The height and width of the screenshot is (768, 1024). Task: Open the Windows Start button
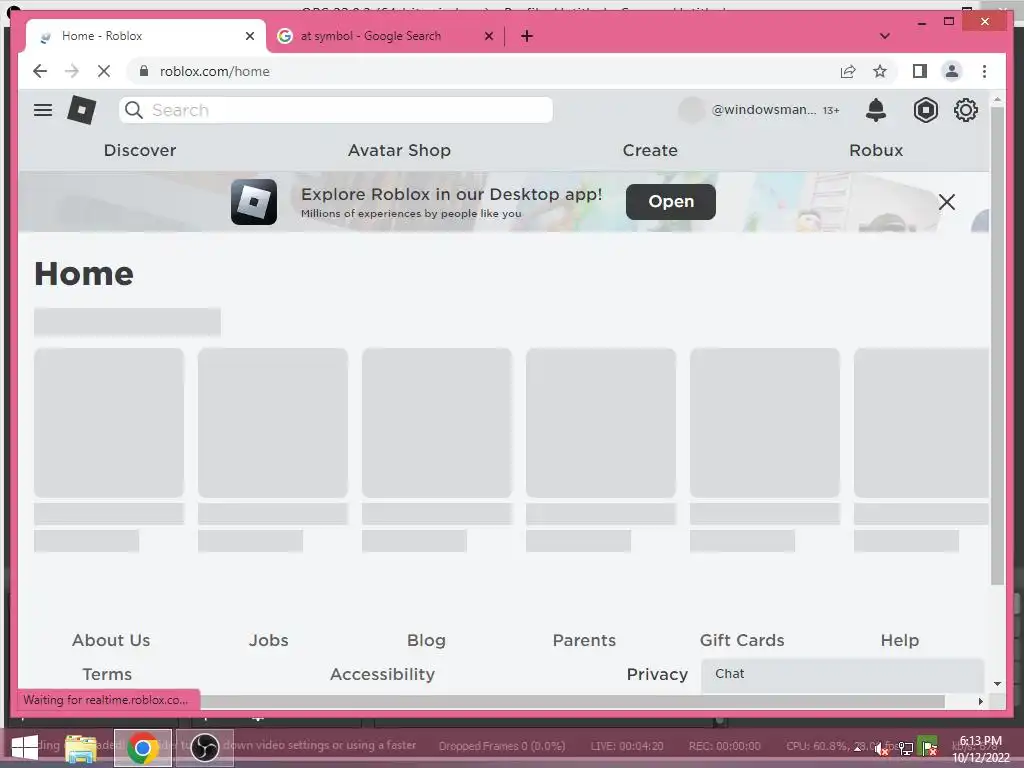(x=25, y=748)
